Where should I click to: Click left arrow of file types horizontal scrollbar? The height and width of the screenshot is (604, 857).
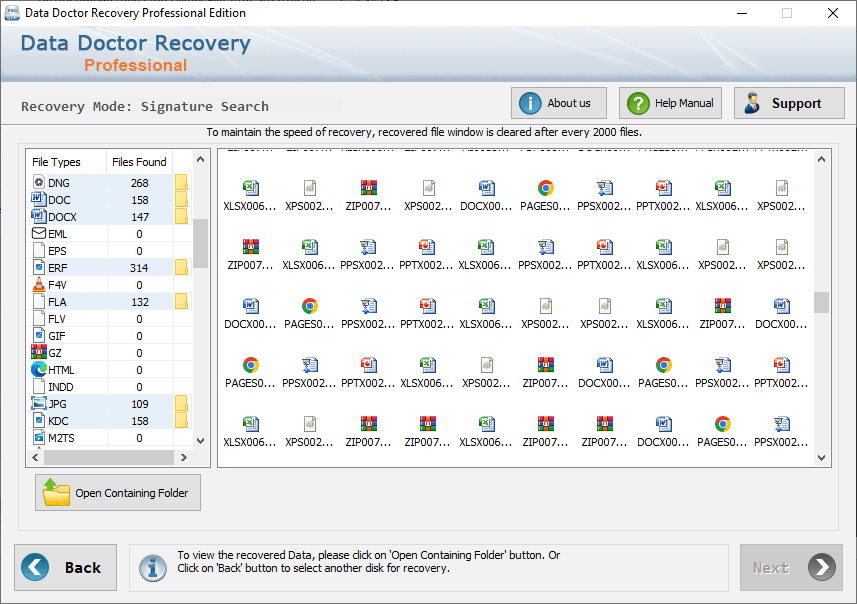click(36, 458)
